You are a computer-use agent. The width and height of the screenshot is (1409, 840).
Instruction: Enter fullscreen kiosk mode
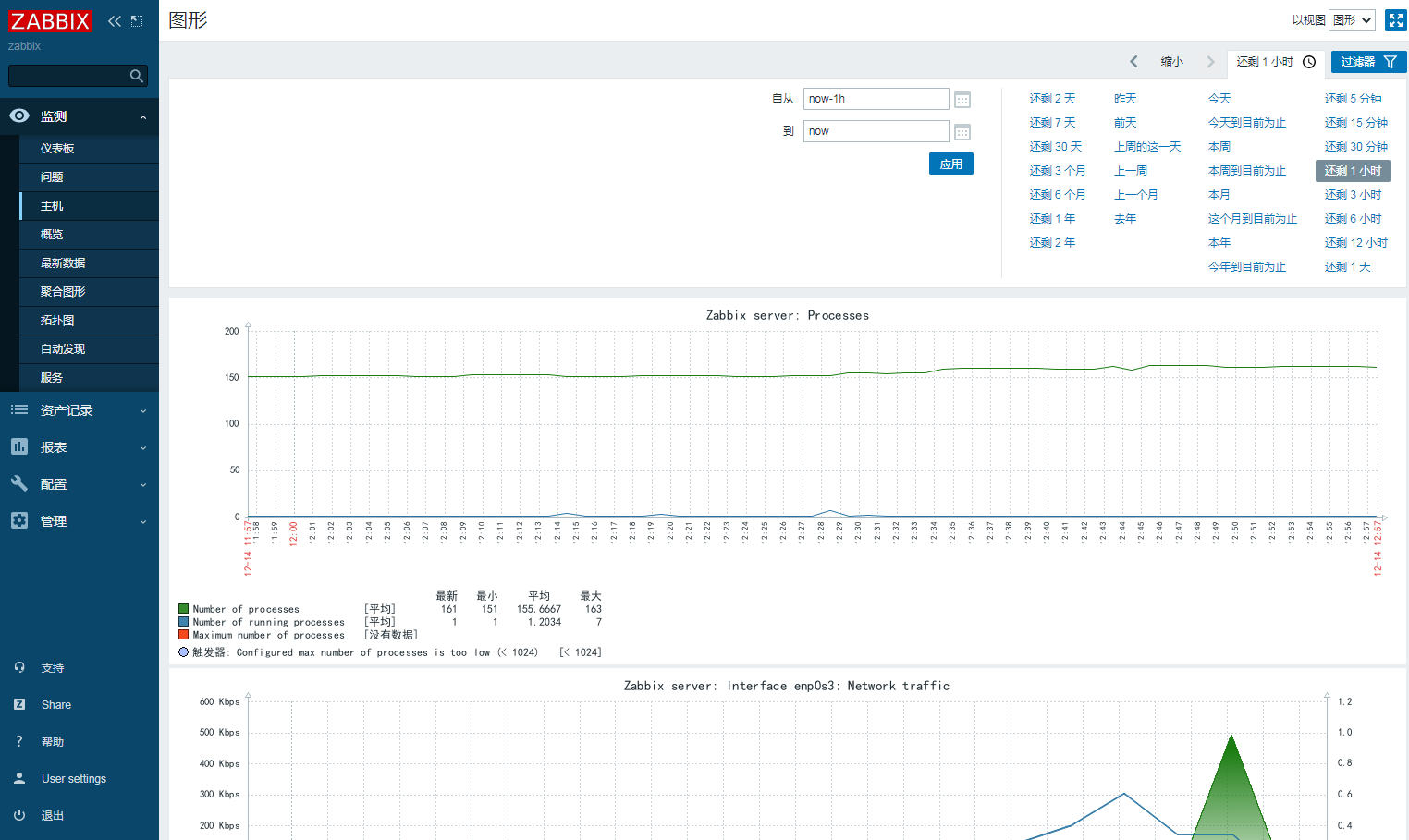(x=1396, y=20)
